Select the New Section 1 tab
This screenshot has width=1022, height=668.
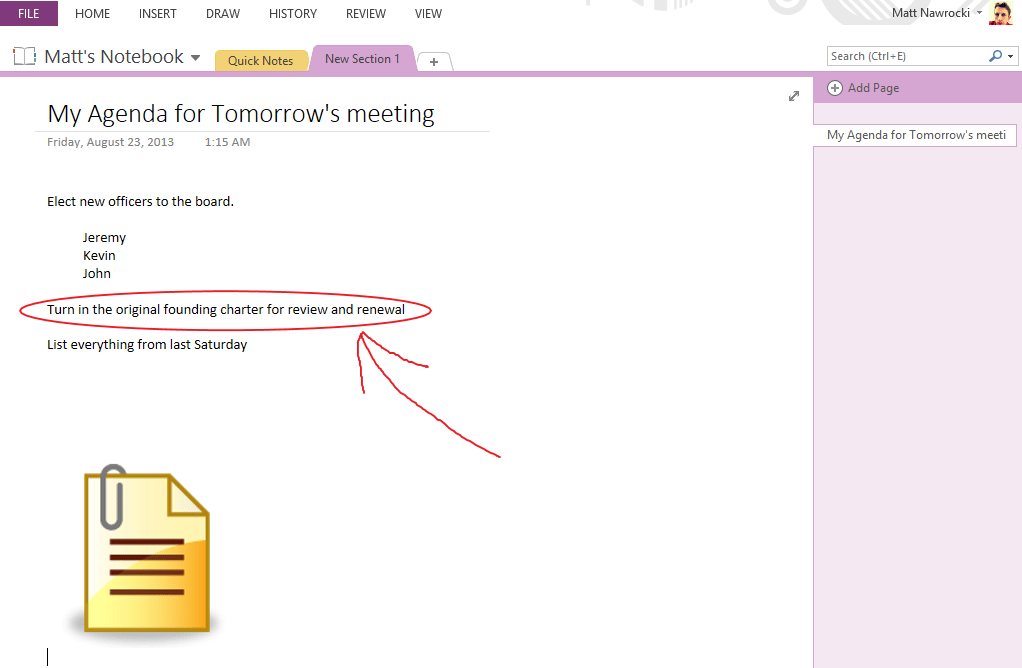(362, 59)
